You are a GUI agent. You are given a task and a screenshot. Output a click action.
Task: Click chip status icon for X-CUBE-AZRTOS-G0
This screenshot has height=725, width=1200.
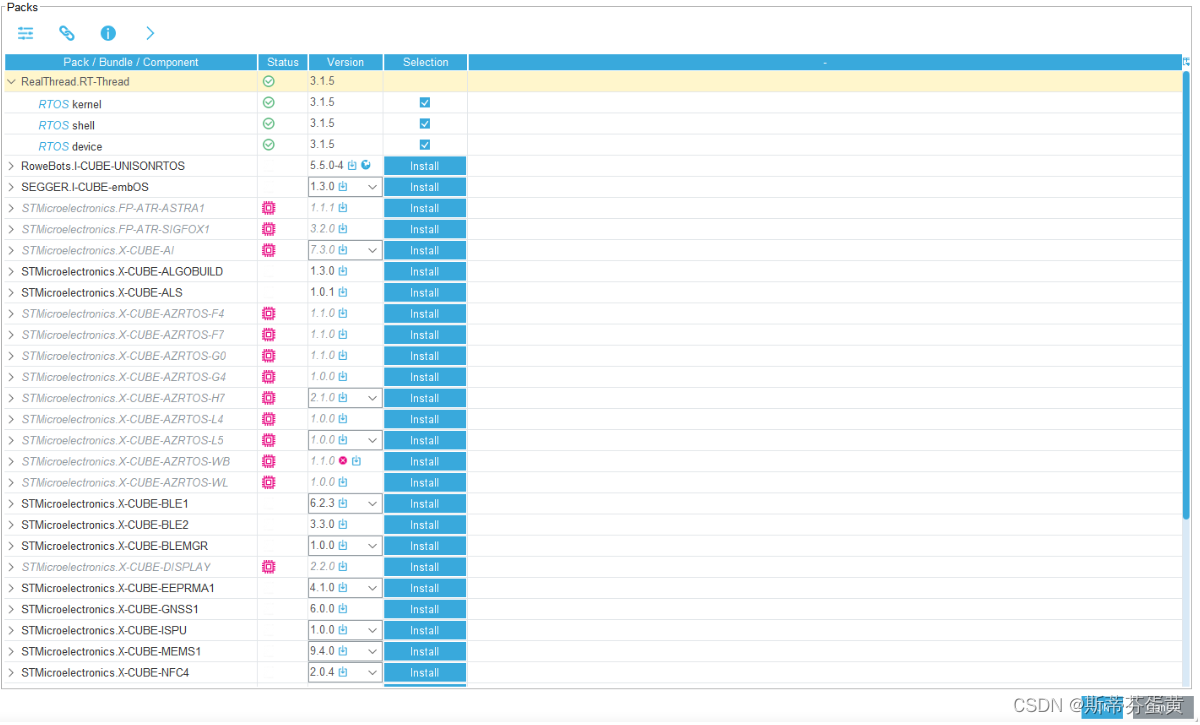click(268, 355)
